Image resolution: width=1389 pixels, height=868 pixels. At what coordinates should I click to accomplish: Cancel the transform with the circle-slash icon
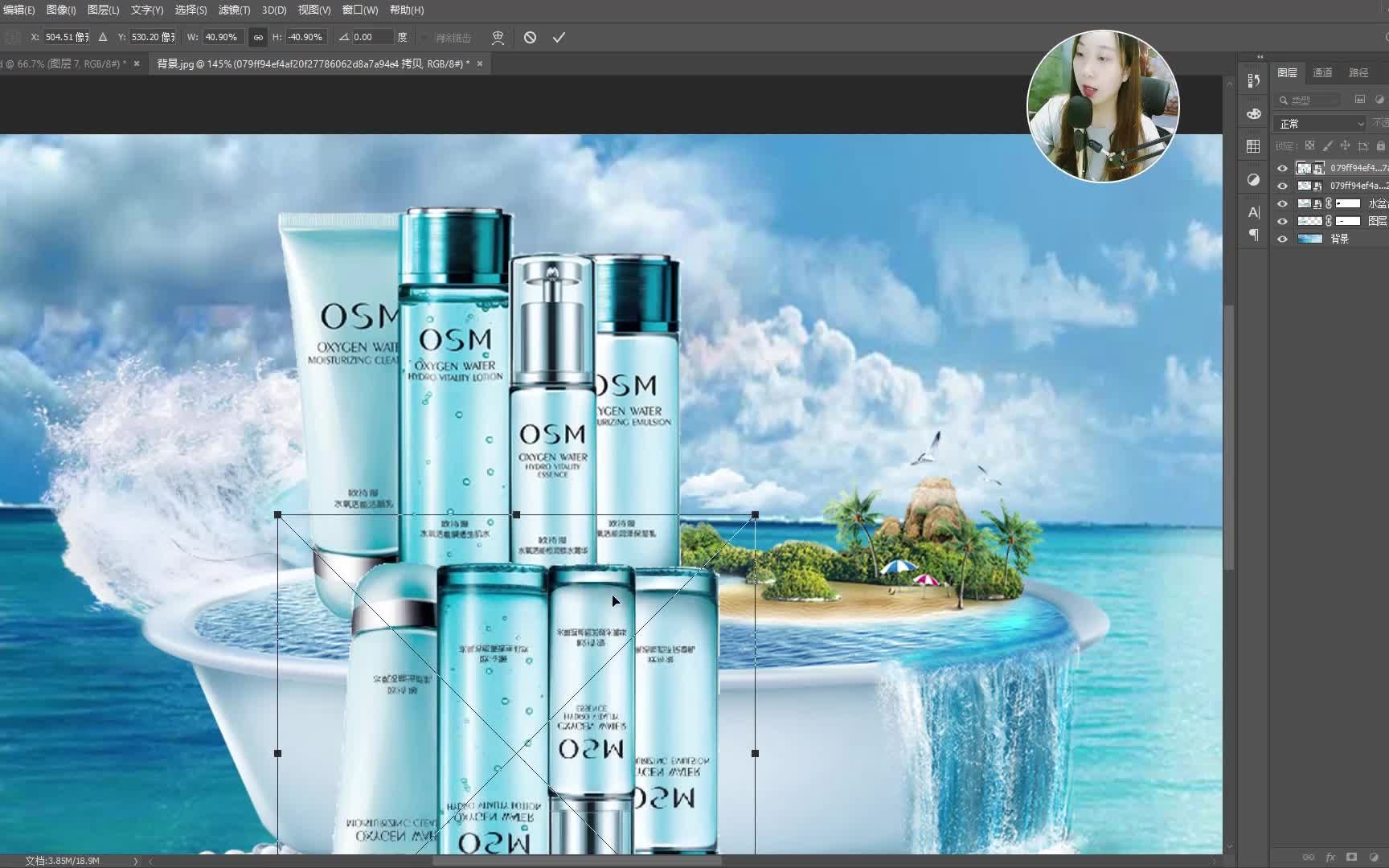[530, 37]
